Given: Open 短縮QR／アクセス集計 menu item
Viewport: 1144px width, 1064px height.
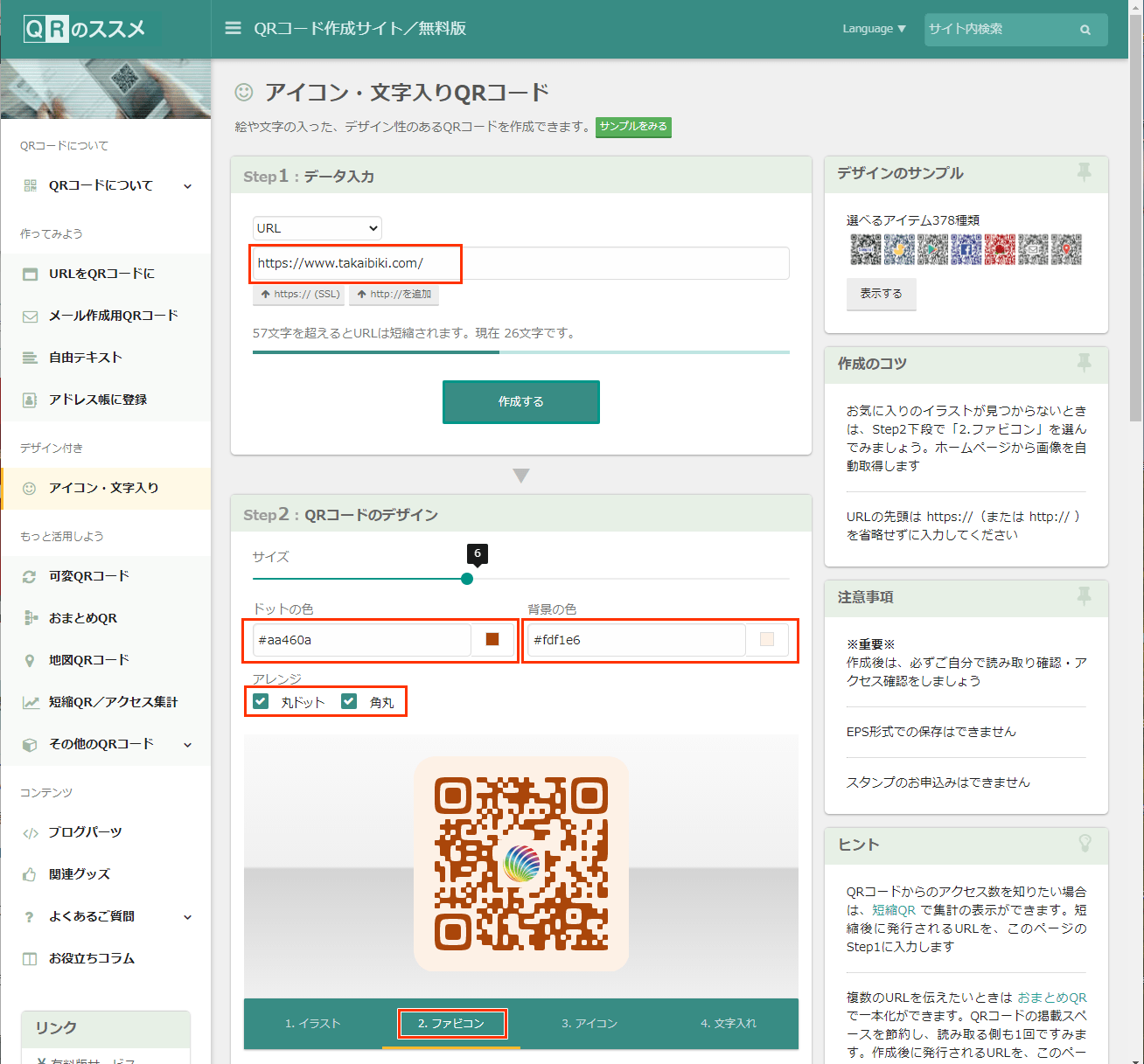Looking at the screenshot, I should click(x=106, y=702).
